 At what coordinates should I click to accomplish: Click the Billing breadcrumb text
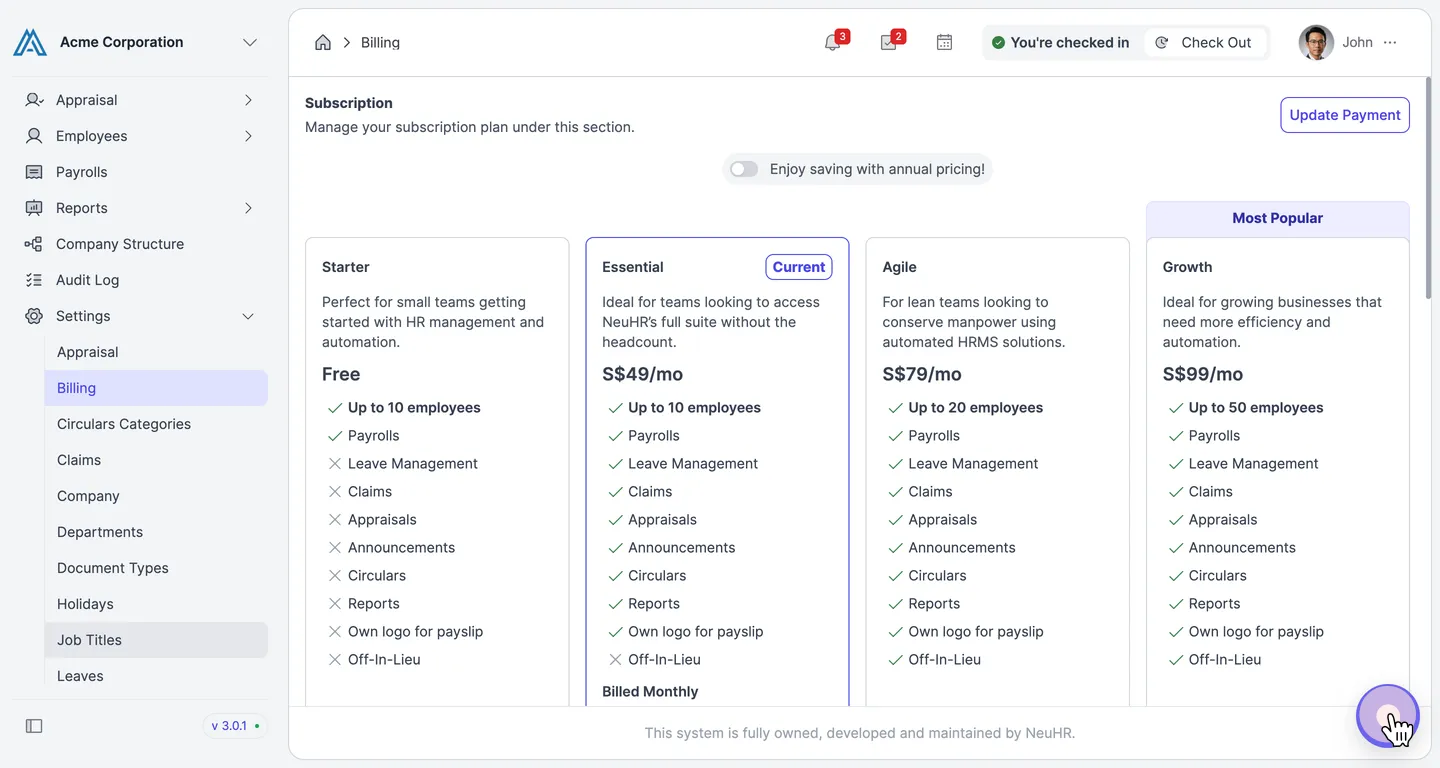[x=380, y=42]
